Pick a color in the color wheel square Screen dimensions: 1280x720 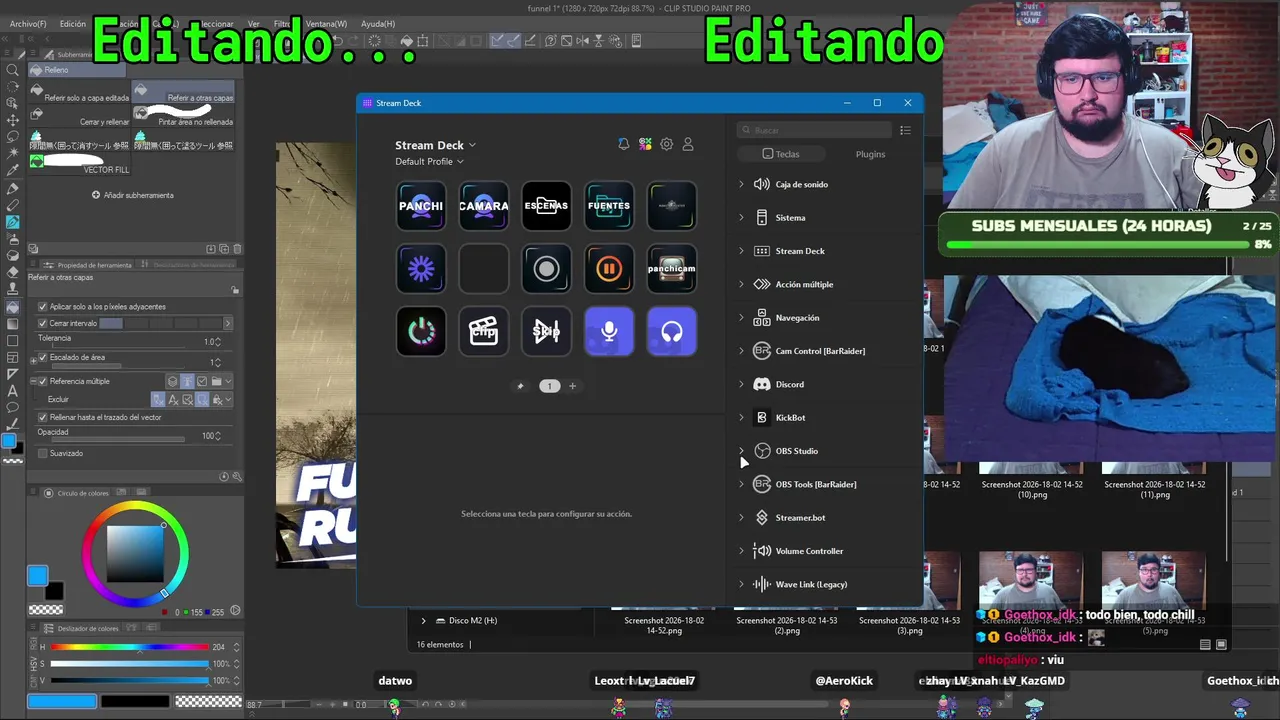[135, 552]
